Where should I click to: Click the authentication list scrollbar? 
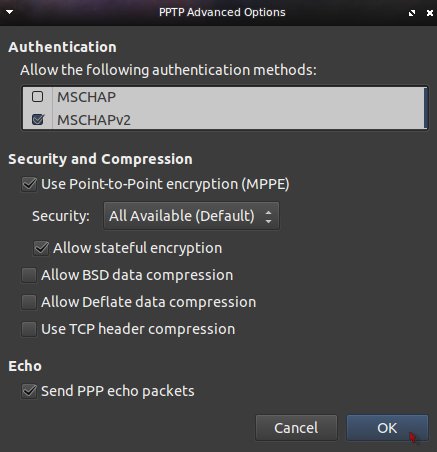(426, 108)
